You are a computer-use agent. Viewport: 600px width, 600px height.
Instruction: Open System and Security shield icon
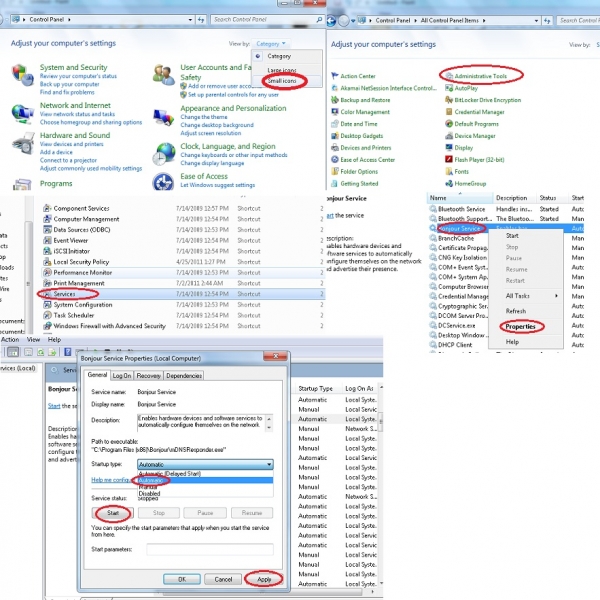23,75
